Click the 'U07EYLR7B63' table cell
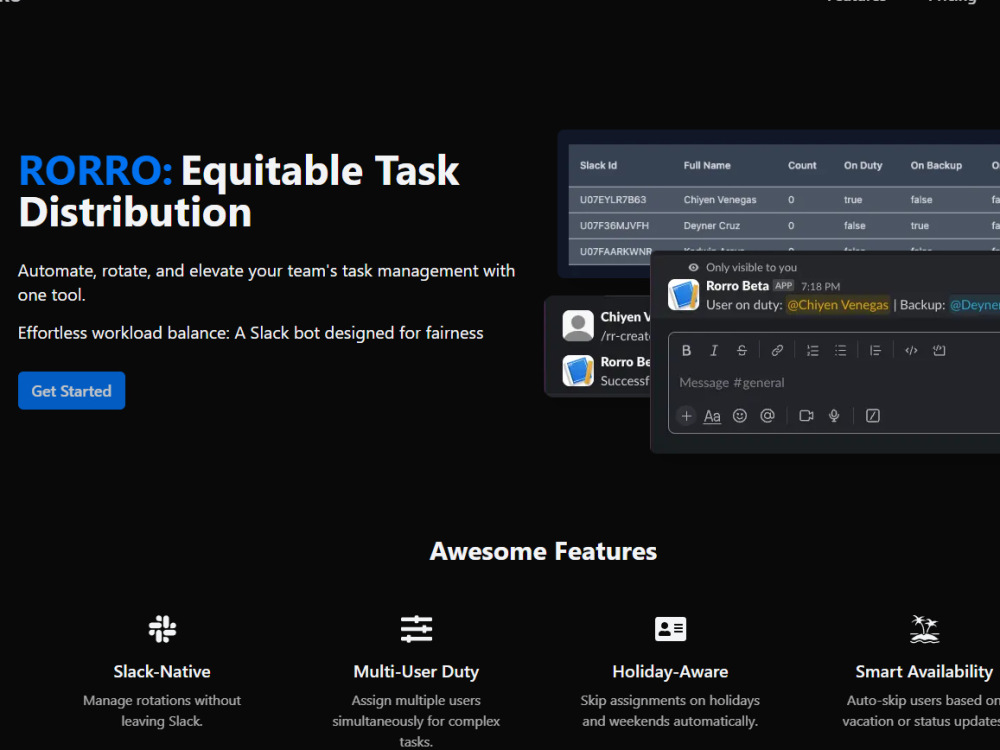The height and width of the screenshot is (750, 1000). pos(613,200)
